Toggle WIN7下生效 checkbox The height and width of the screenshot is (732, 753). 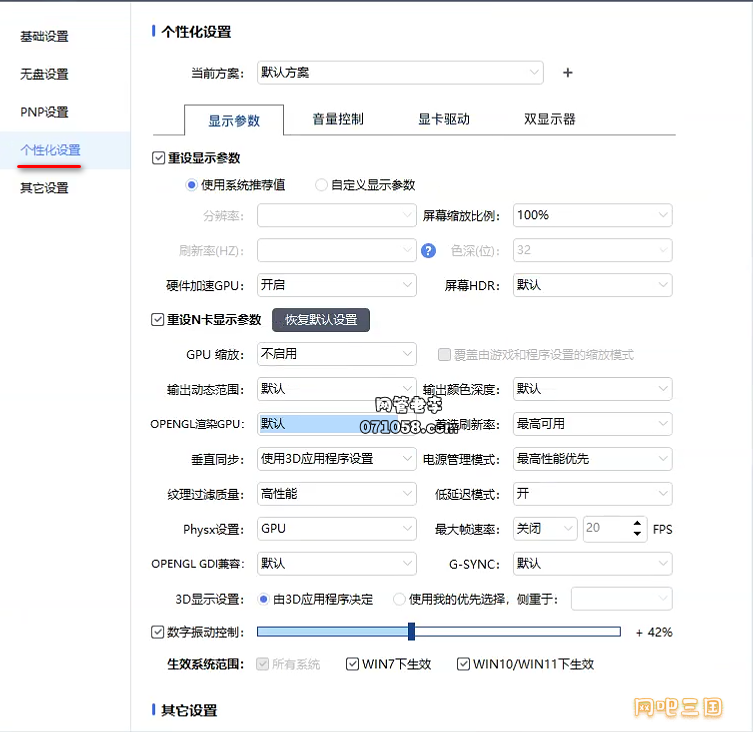[x=353, y=664]
